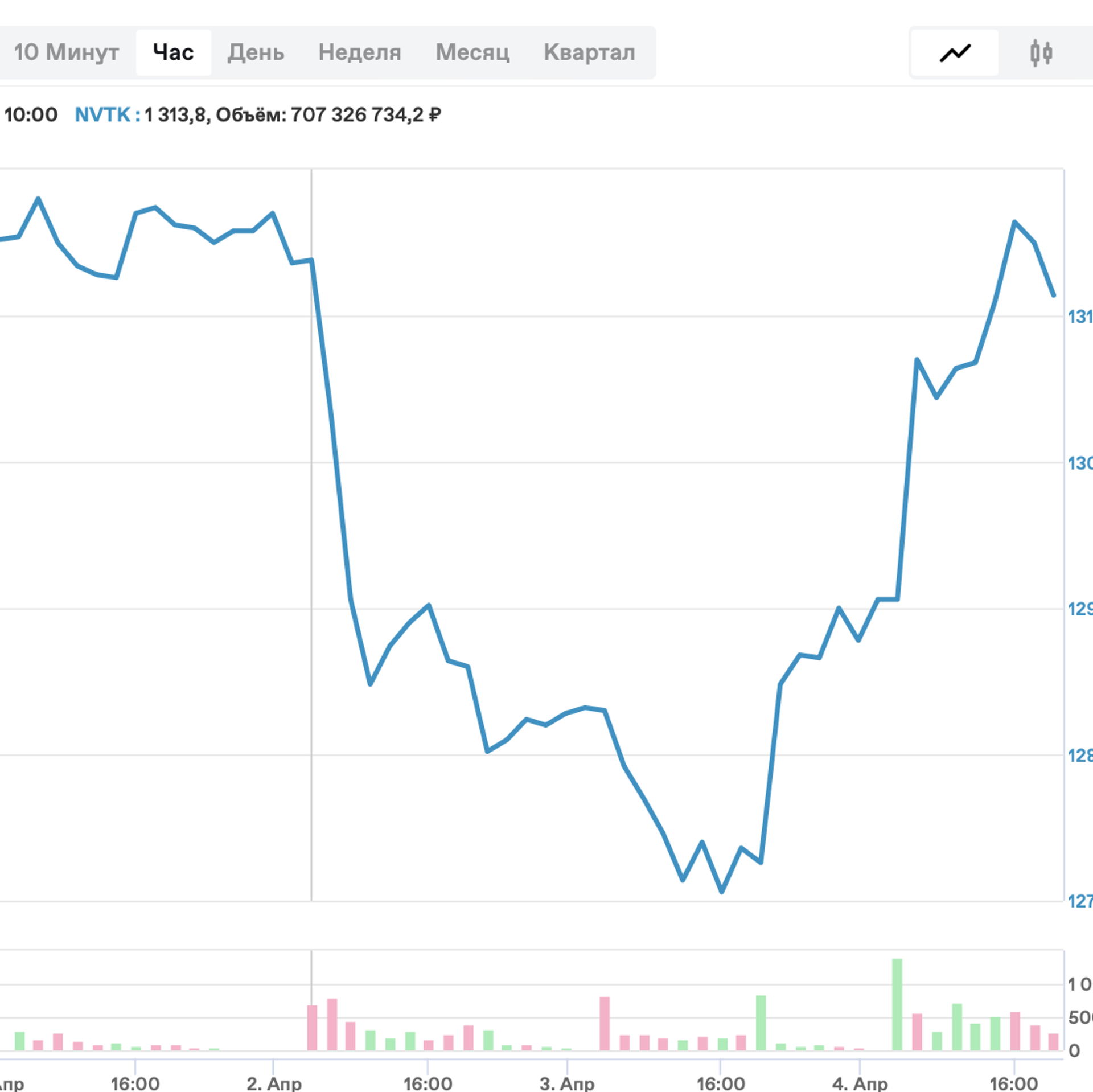The width and height of the screenshot is (1093, 1092).
Task: Click the price line's 4 April peak
Action: pos(1014,221)
